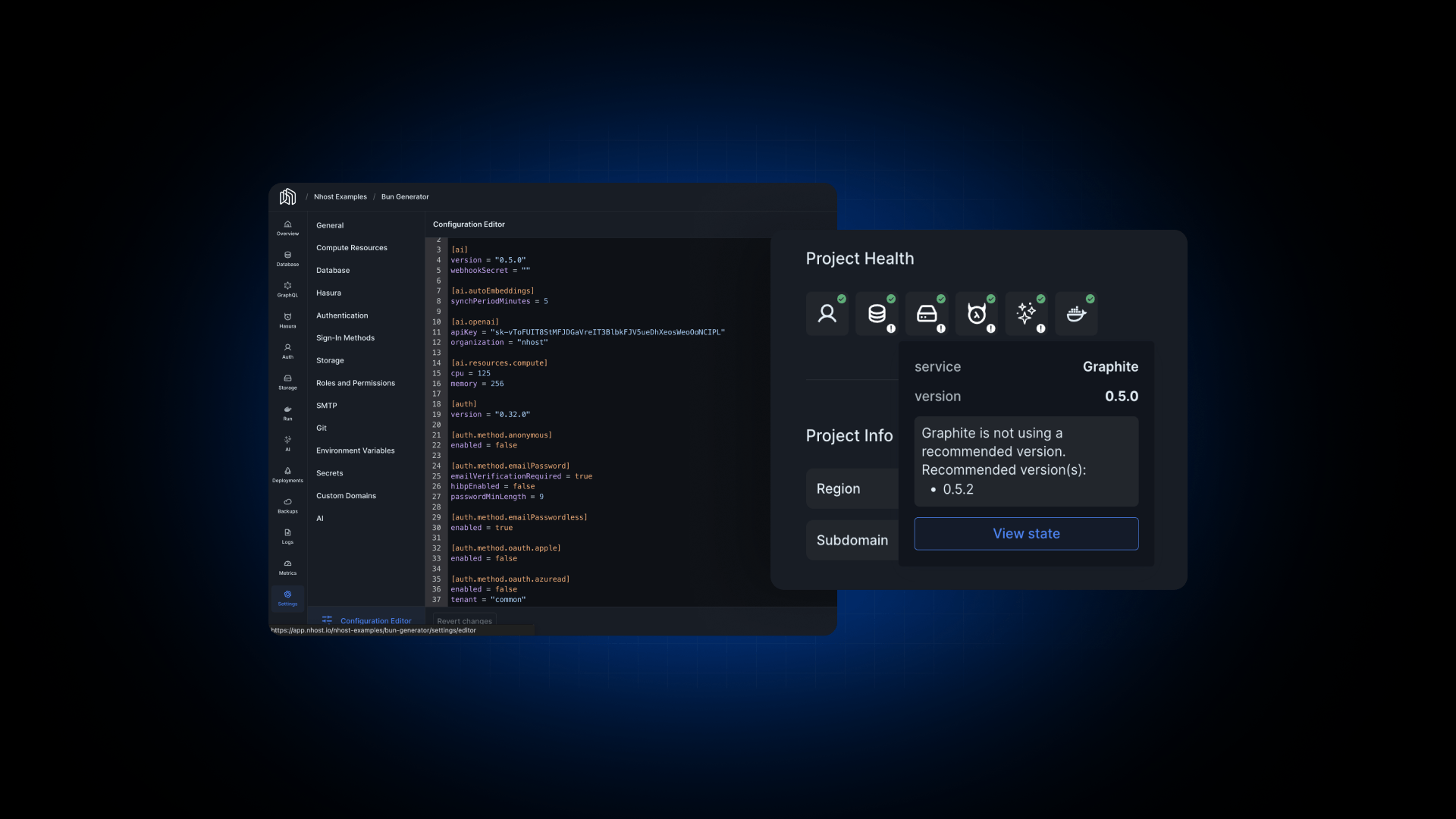This screenshot has width=1456, height=819.
Task: Click the Deployments sidebar icon
Action: 287,471
